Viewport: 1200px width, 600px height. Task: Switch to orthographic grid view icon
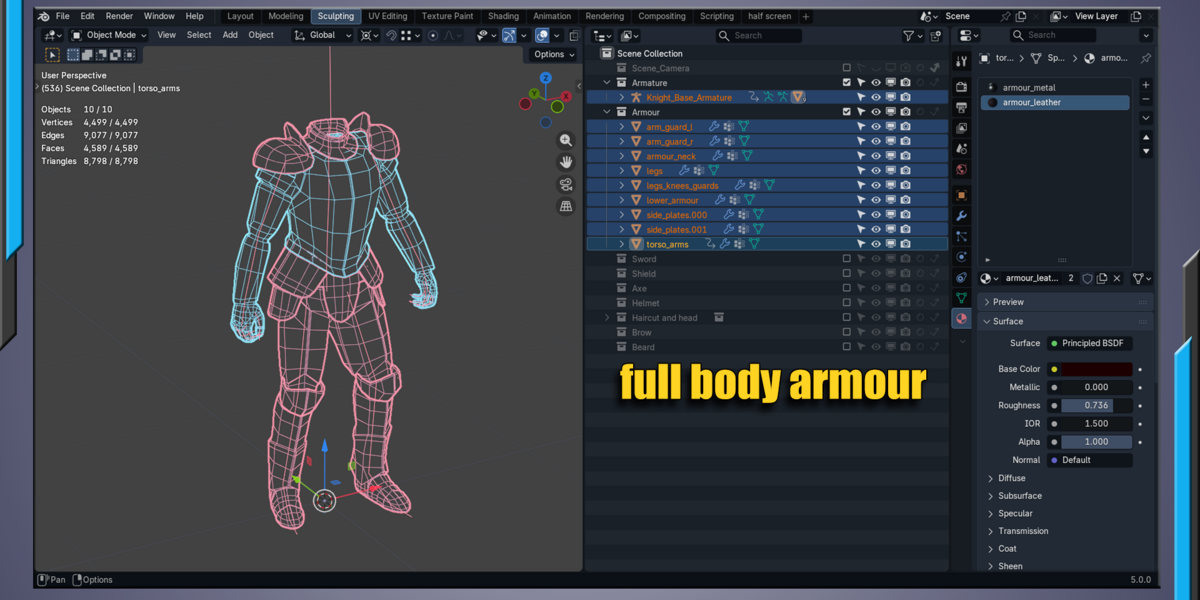pos(566,206)
